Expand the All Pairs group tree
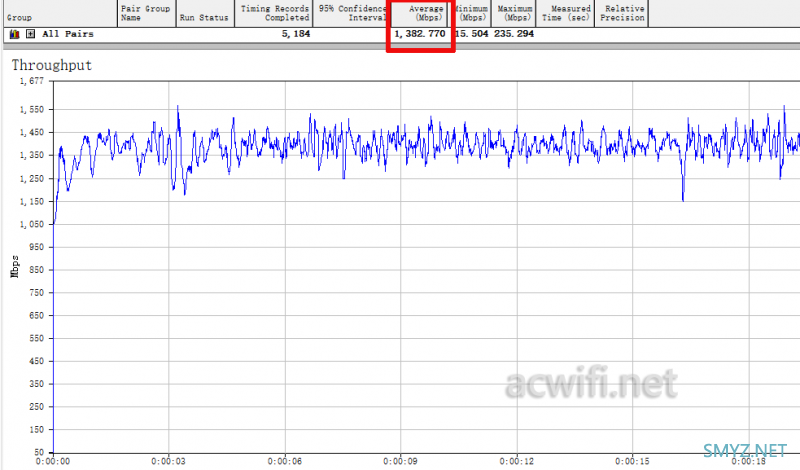Viewport: 800px width, 470px height. click(30, 33)
